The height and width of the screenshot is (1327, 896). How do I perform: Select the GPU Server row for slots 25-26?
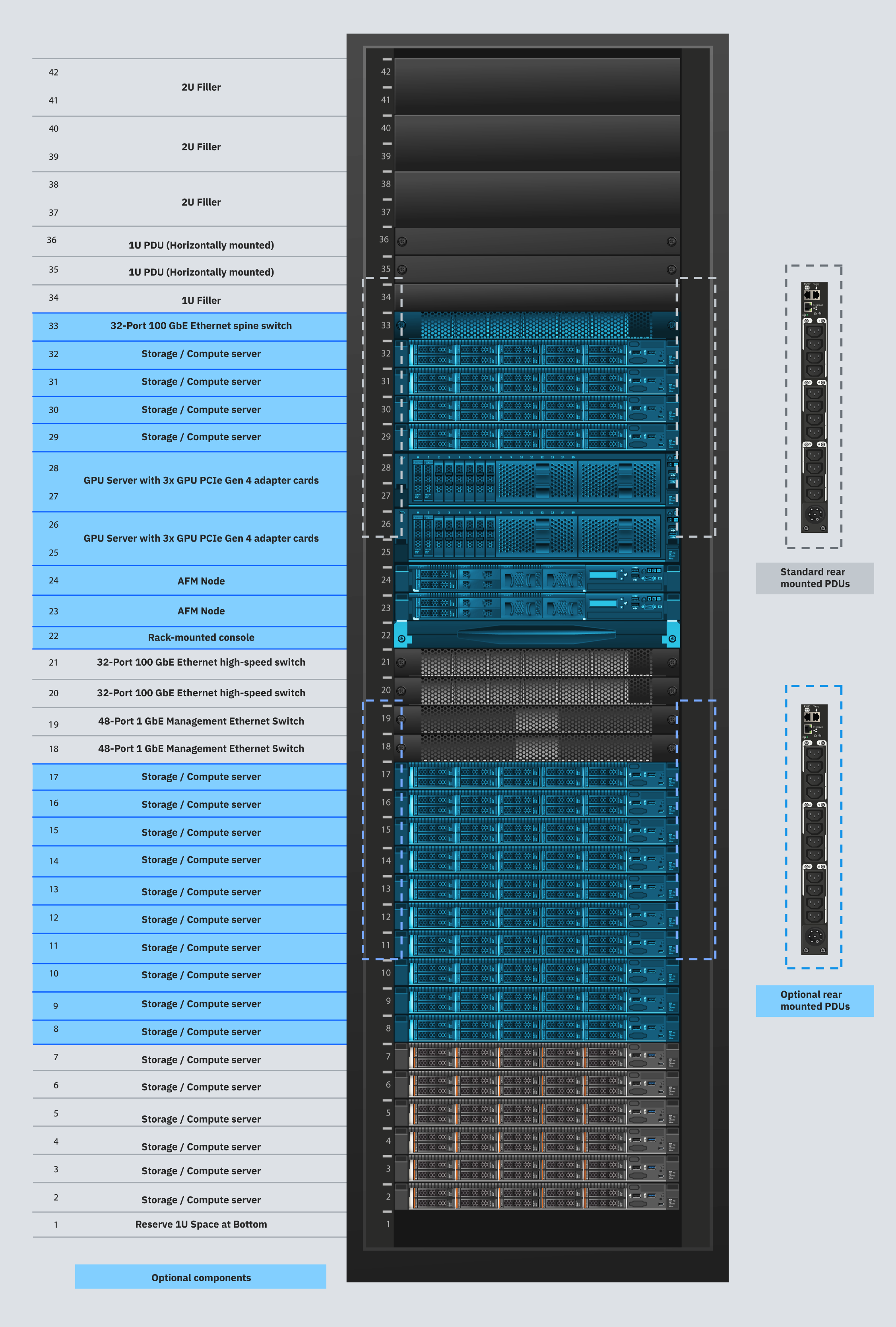[200, 538]
